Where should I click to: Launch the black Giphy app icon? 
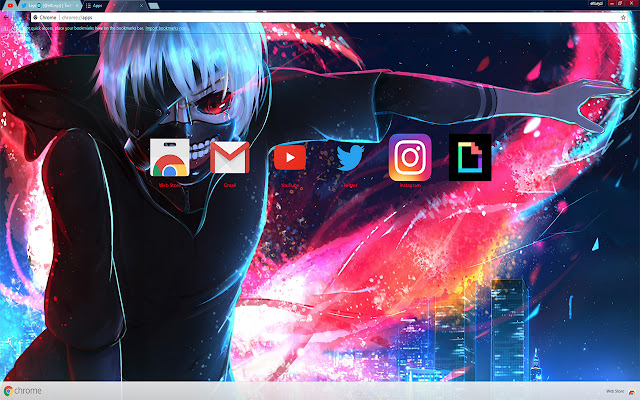click(x=470, y=157)
